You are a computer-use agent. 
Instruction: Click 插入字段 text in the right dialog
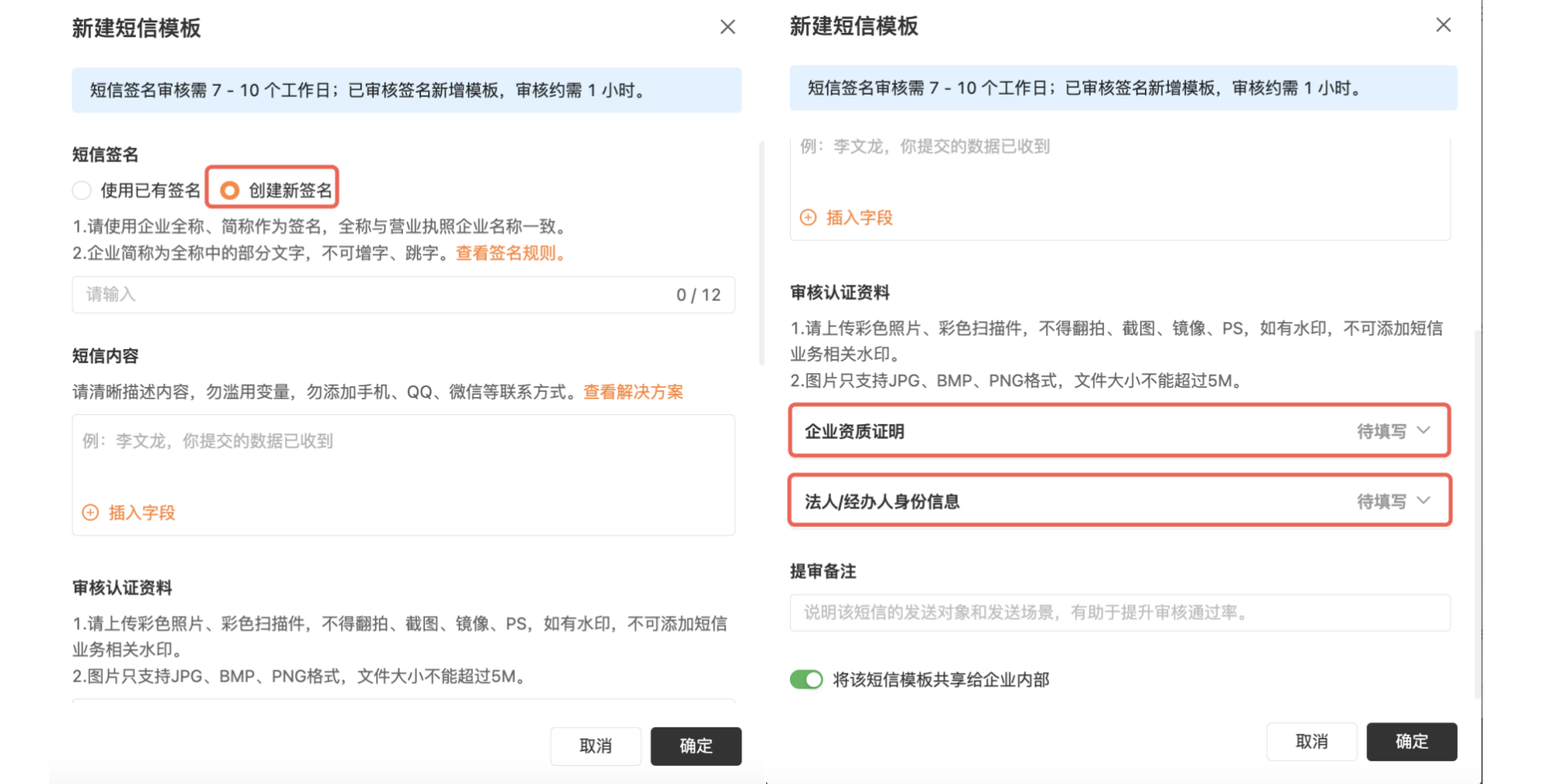859,217
